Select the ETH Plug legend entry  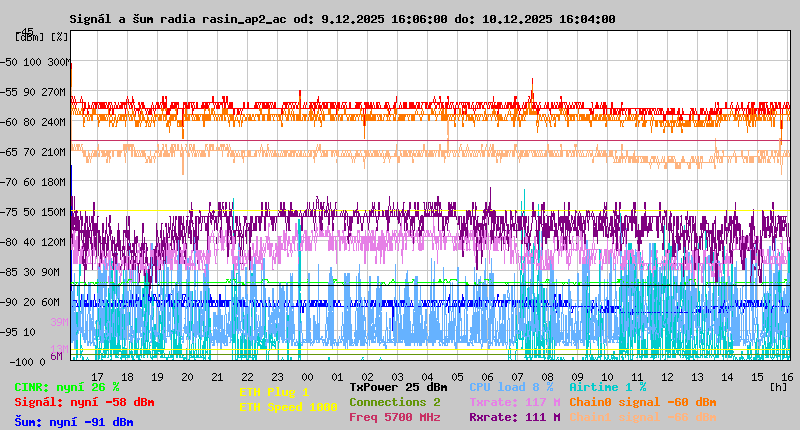click(274, 393)
